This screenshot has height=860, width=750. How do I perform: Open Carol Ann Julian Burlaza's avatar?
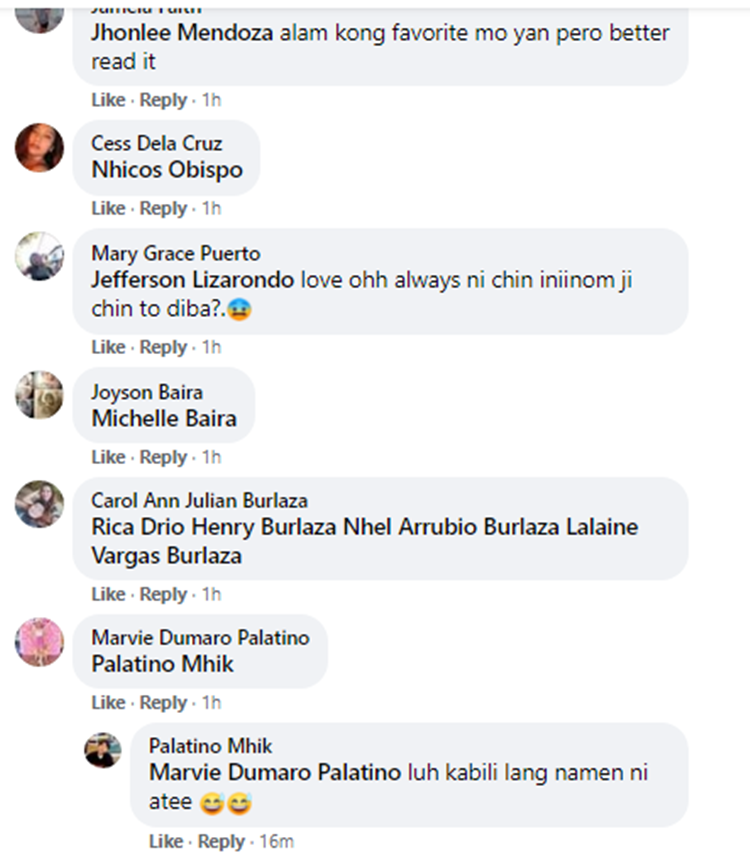(40, 504)
